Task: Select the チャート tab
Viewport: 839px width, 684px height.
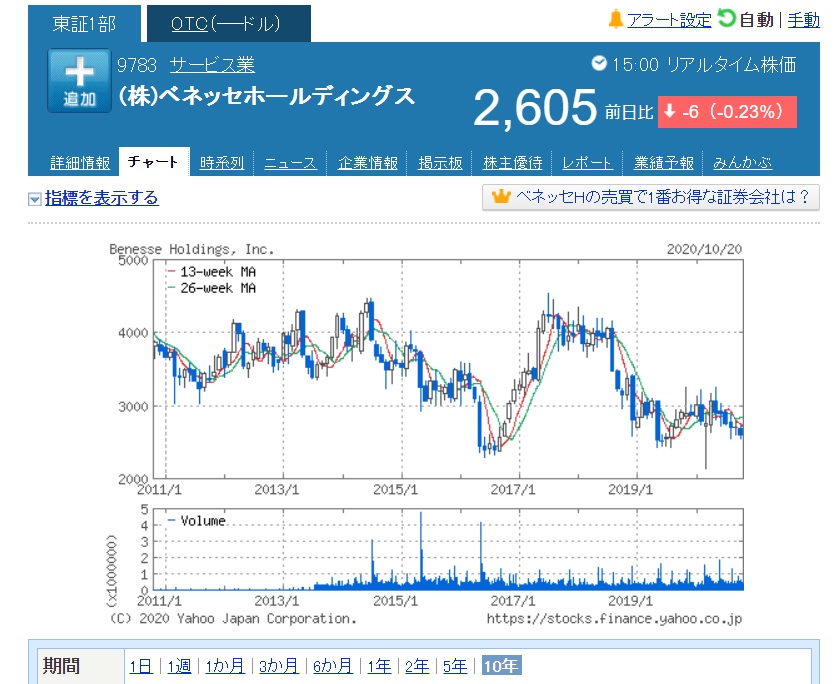Action: tap(154, 161)
